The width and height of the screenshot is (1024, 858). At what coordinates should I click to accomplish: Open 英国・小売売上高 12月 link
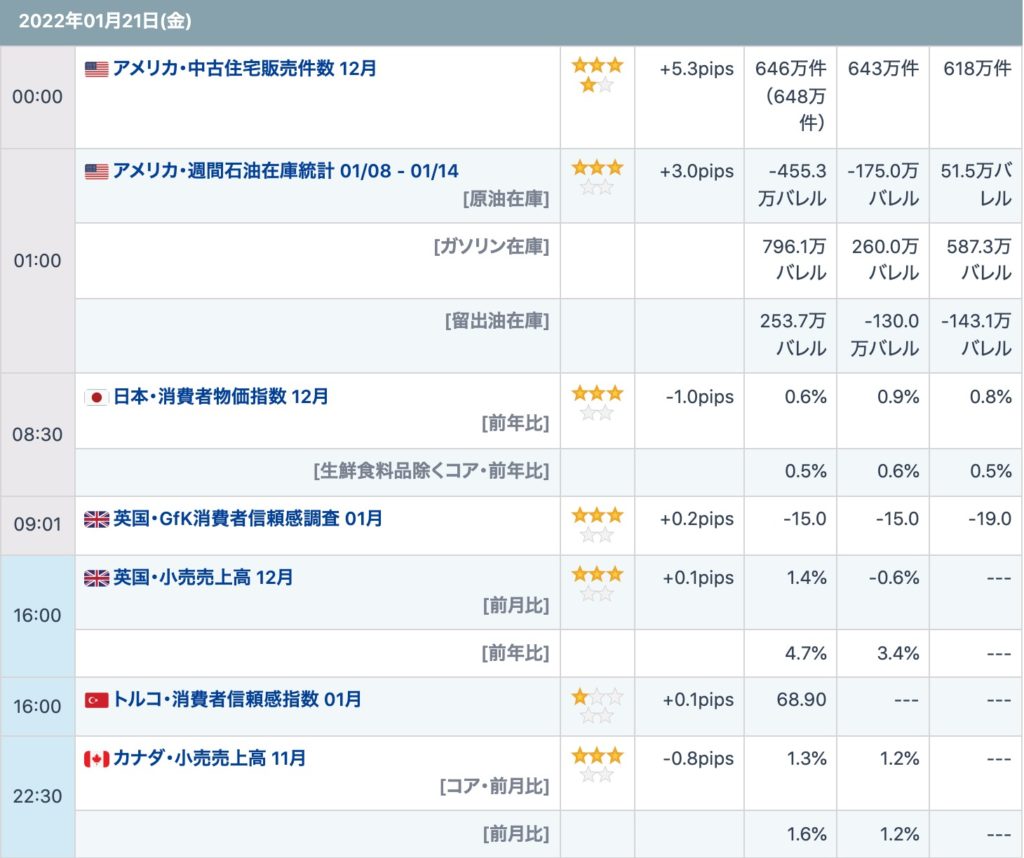click(x=203, y=577)
